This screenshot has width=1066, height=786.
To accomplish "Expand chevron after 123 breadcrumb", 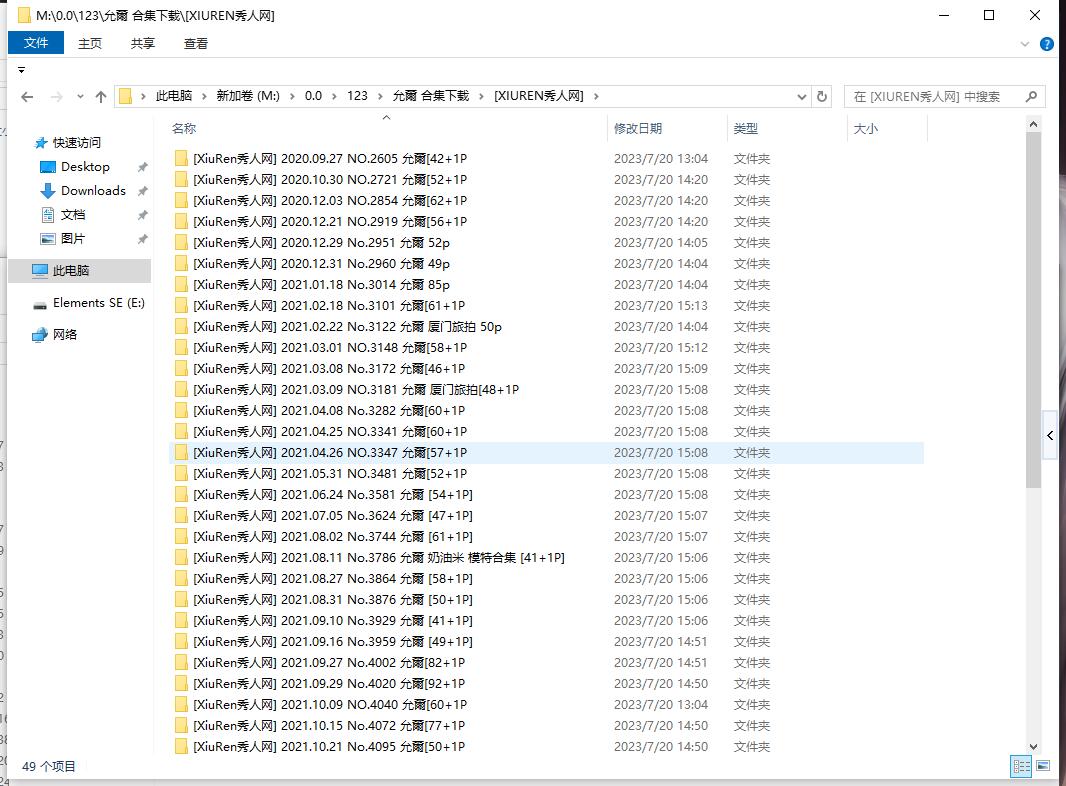I will click(x=379, y=97).
